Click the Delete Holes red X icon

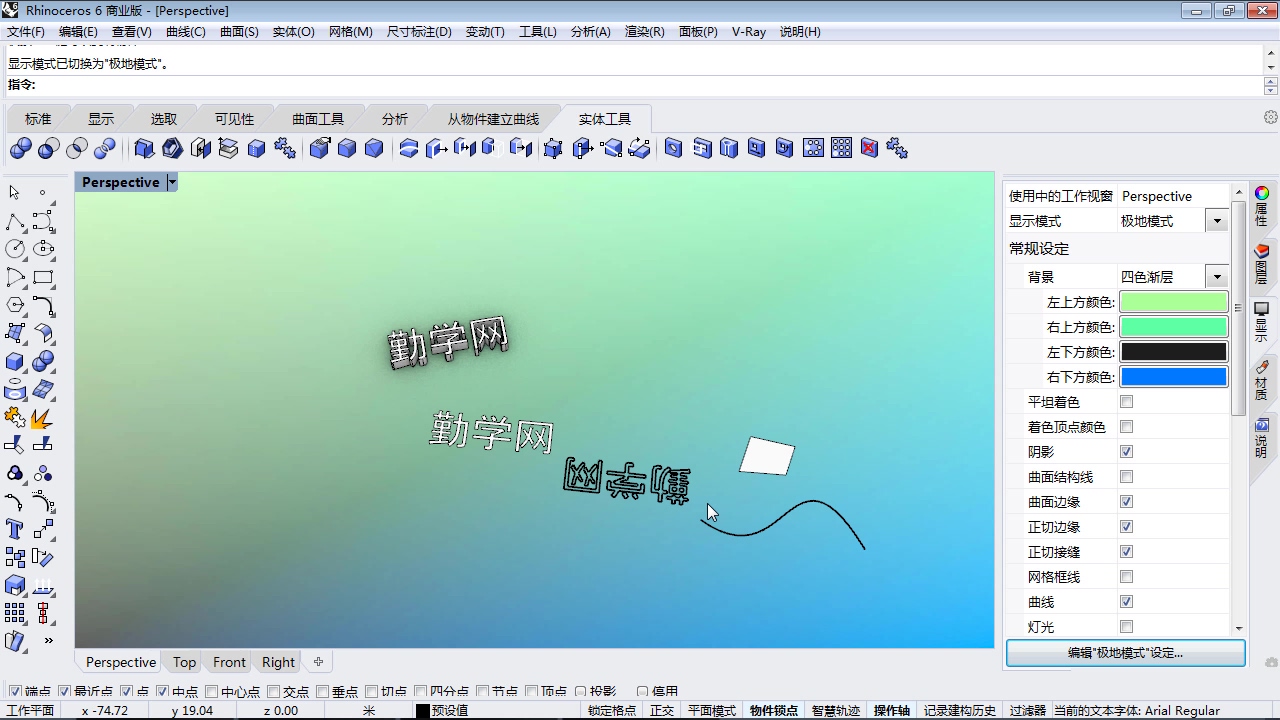[x=869, y=148]
